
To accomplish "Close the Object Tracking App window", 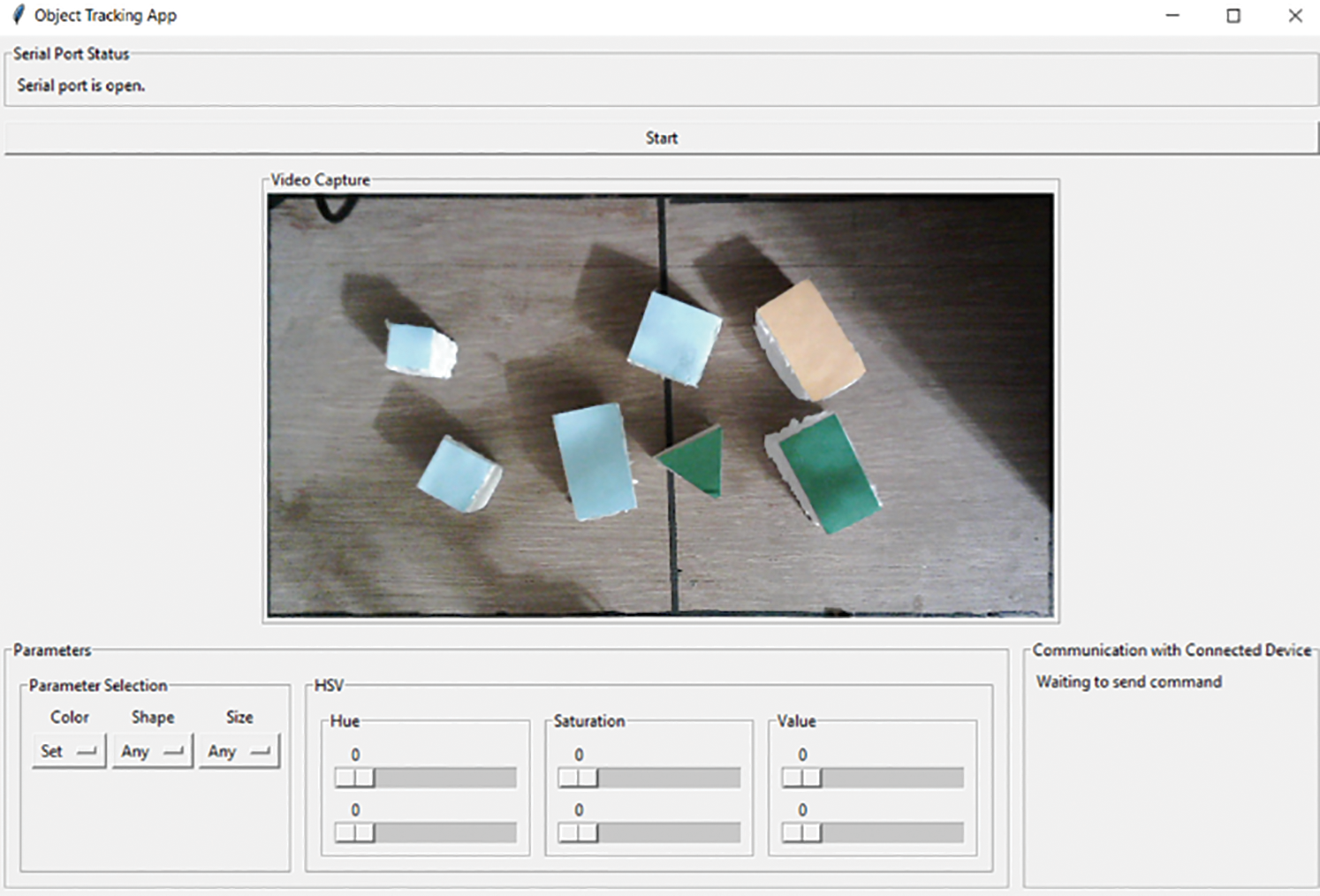I will pos(1294,16).
